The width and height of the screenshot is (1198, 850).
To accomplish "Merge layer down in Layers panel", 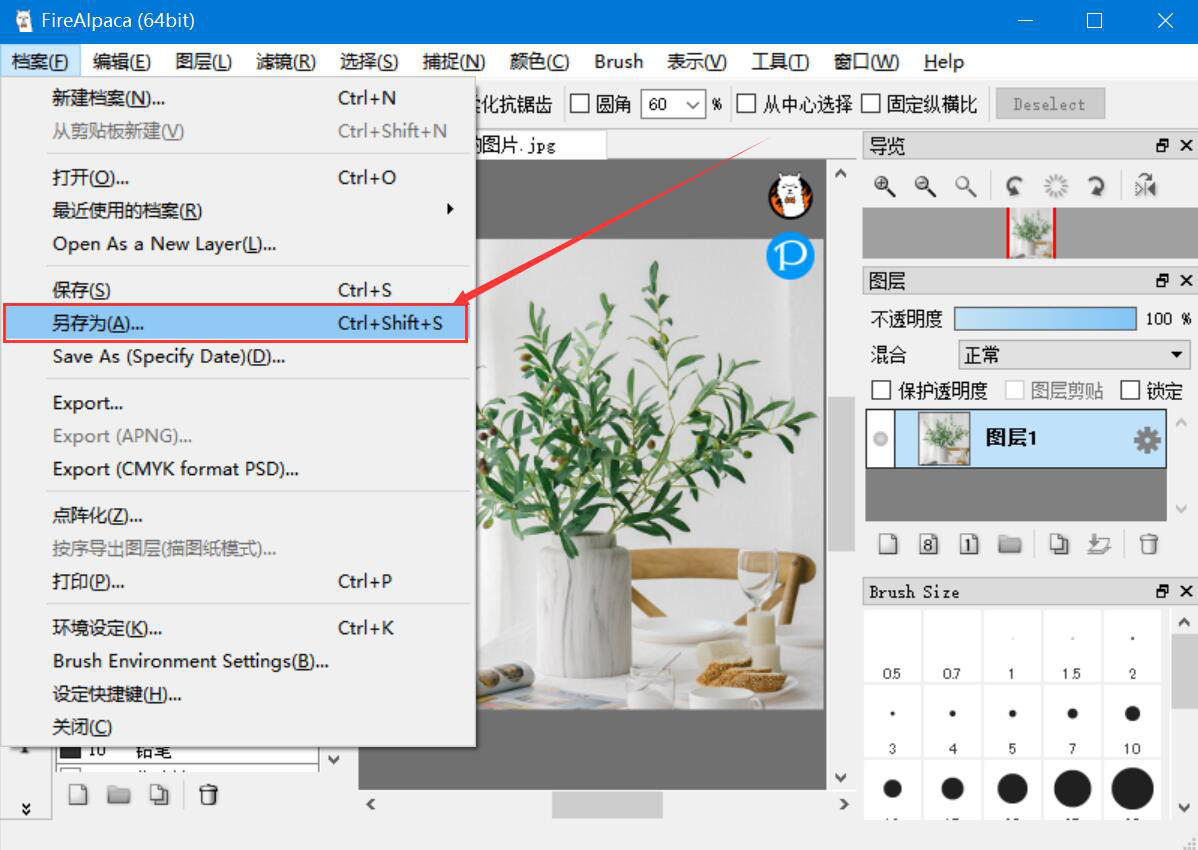I will [1099, 544].
